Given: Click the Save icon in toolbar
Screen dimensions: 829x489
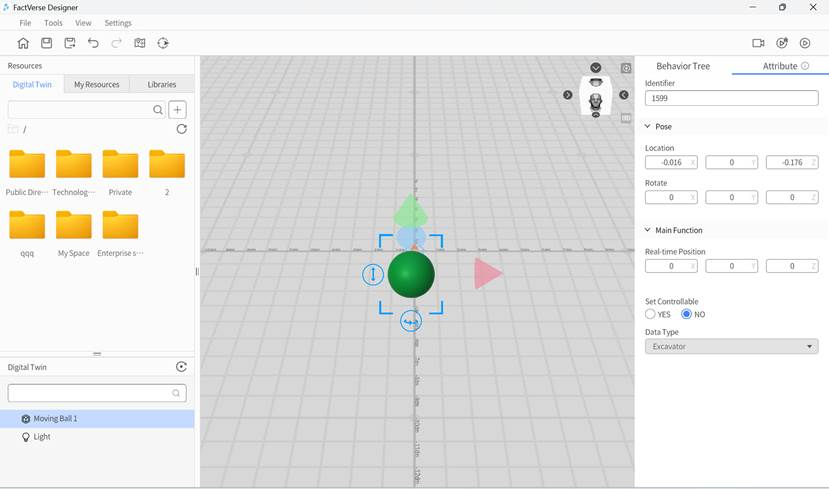Looking at the screenshot, I should [x=47, y=43].
